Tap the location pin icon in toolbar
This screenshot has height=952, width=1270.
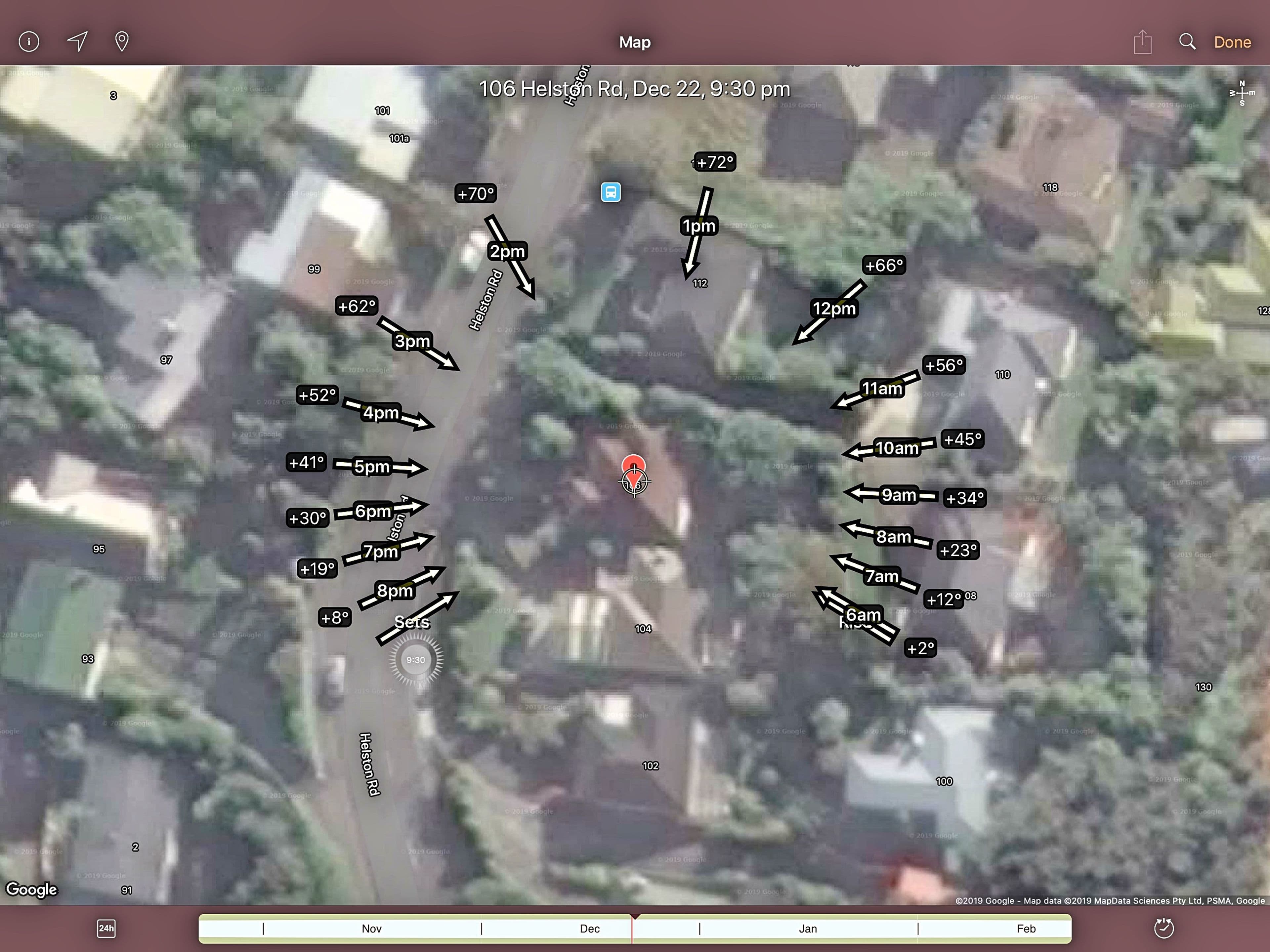(x=122, y=41)
